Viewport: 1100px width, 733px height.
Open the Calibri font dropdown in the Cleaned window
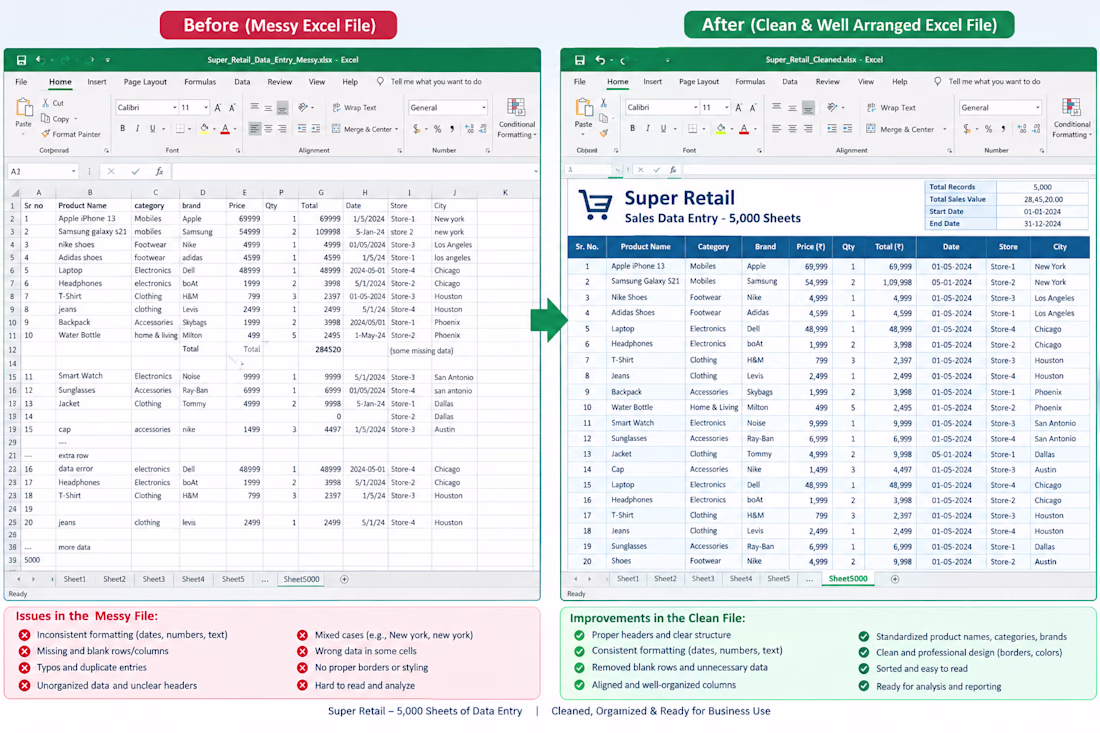click(x=695, y=108)
